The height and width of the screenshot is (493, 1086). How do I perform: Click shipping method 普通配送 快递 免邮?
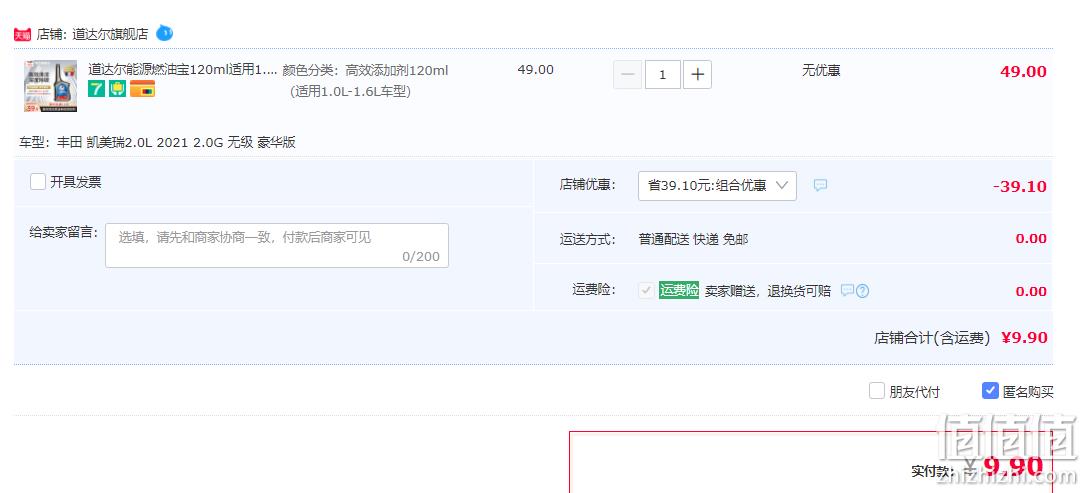[693, 240]
